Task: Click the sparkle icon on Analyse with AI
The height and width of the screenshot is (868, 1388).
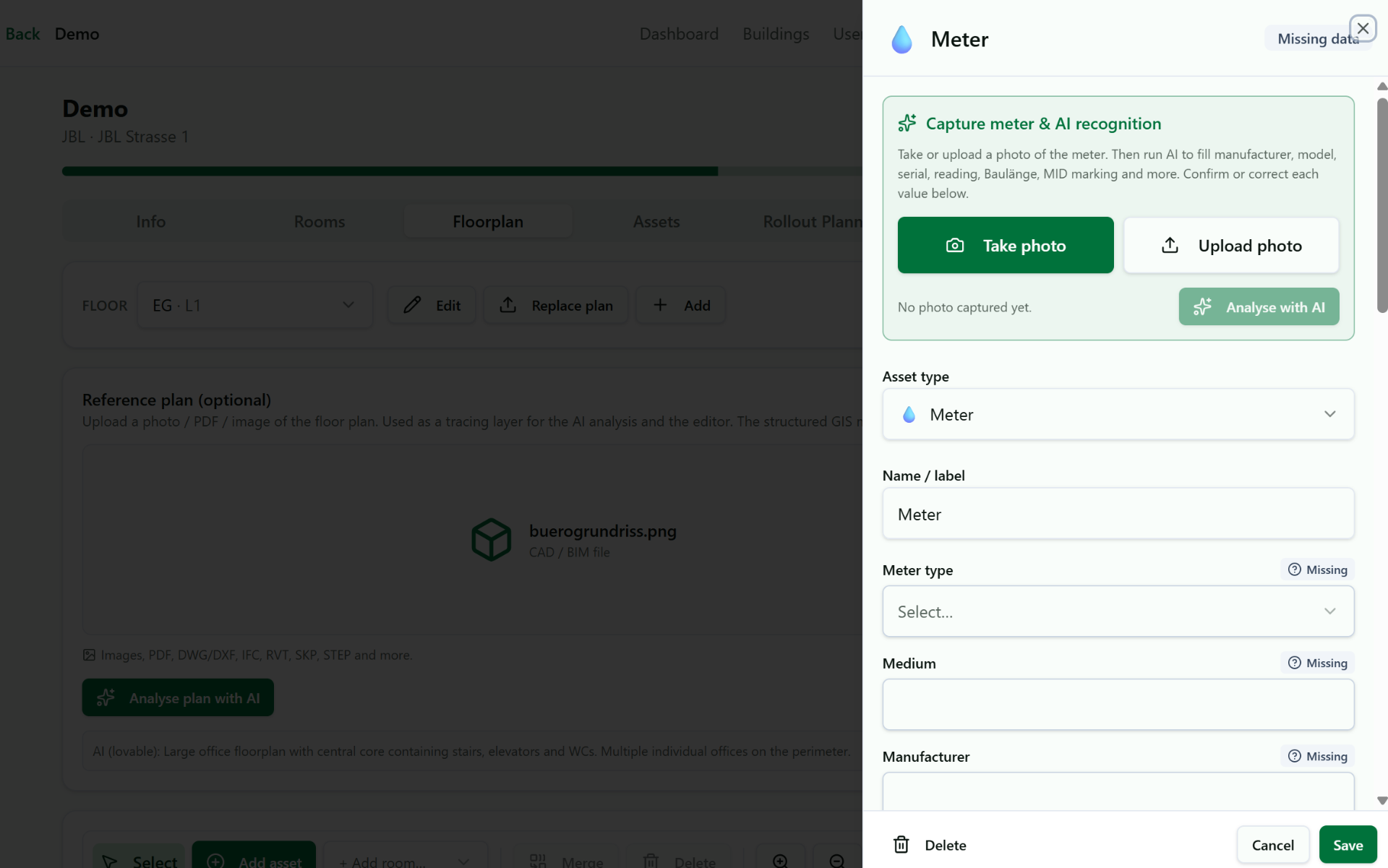Action: pyautogui.click(x=1202, y=307)
